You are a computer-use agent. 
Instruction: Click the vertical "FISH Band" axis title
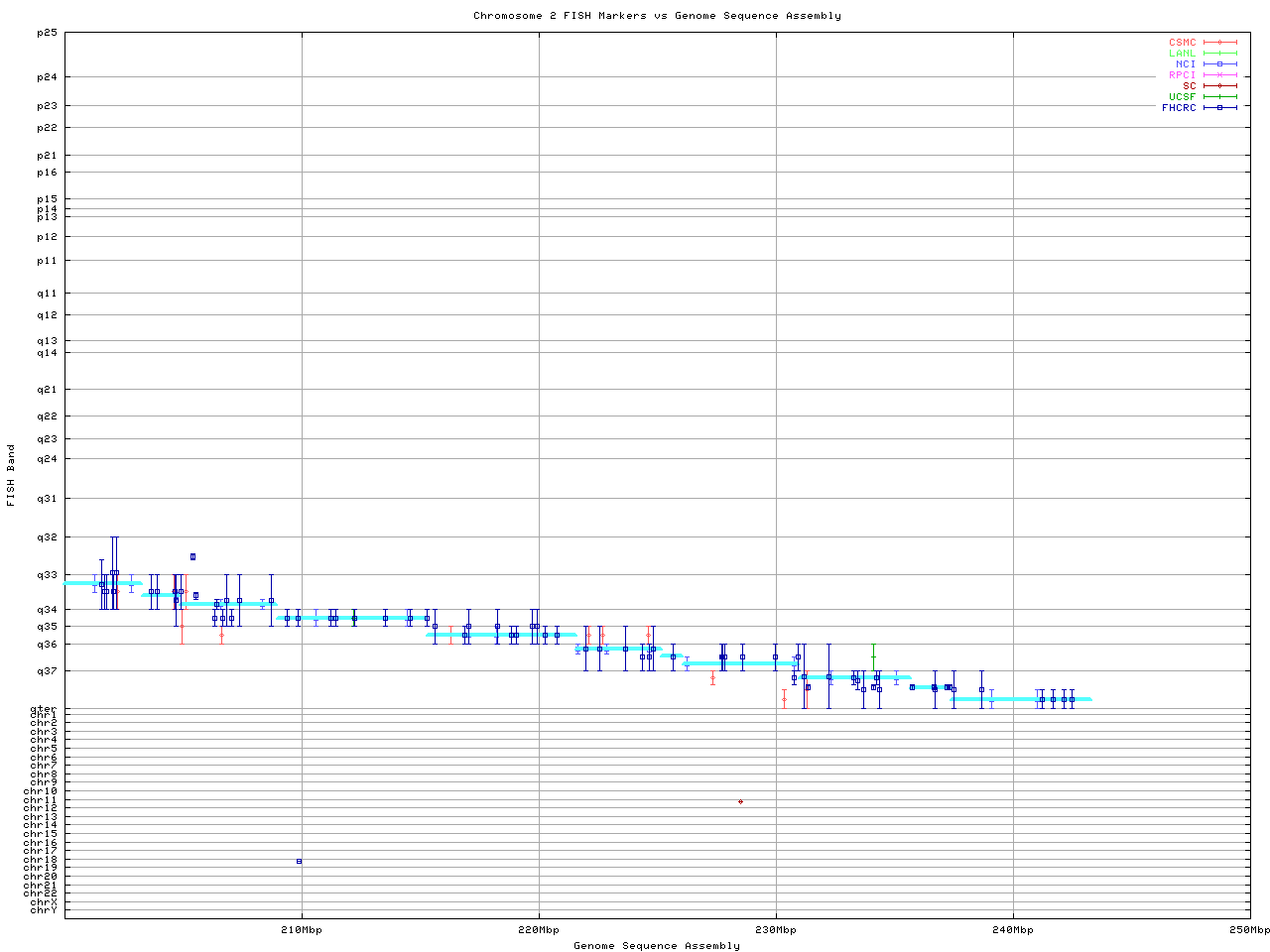pyautogui.click(x=11, y=475)
